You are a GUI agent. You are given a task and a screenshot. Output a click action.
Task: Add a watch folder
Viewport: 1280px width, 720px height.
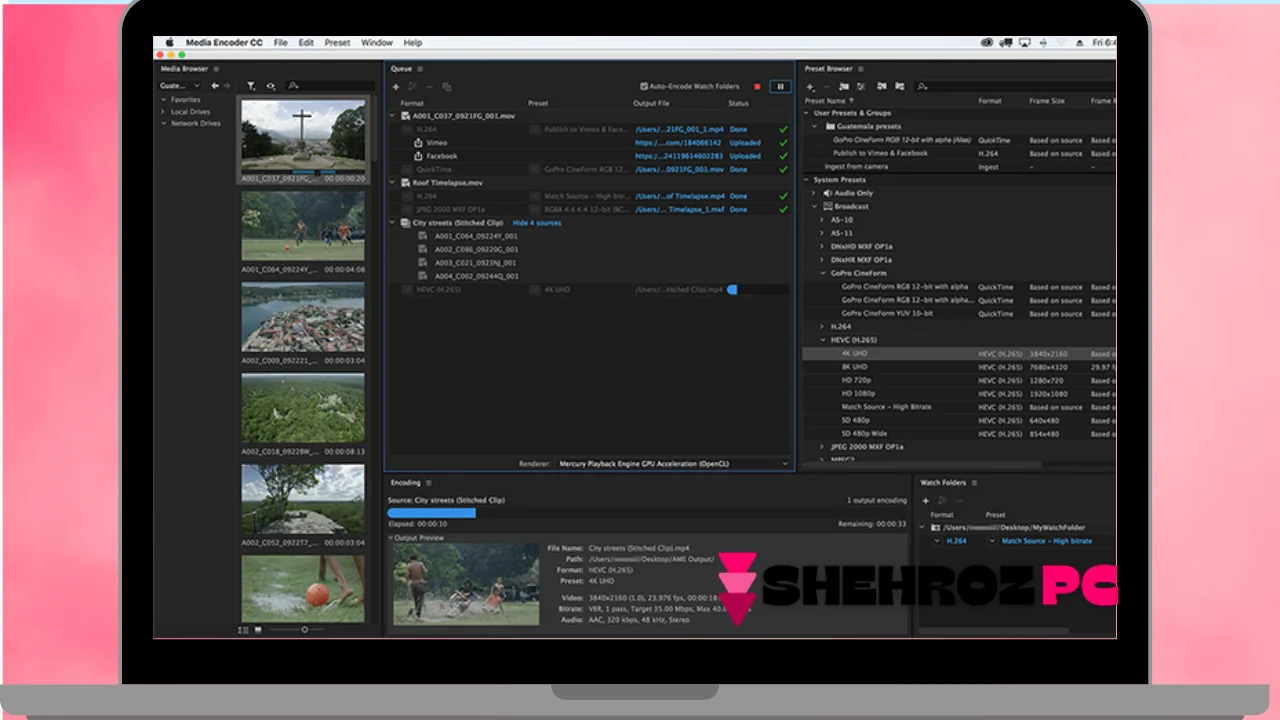click(x=925, y=500)
